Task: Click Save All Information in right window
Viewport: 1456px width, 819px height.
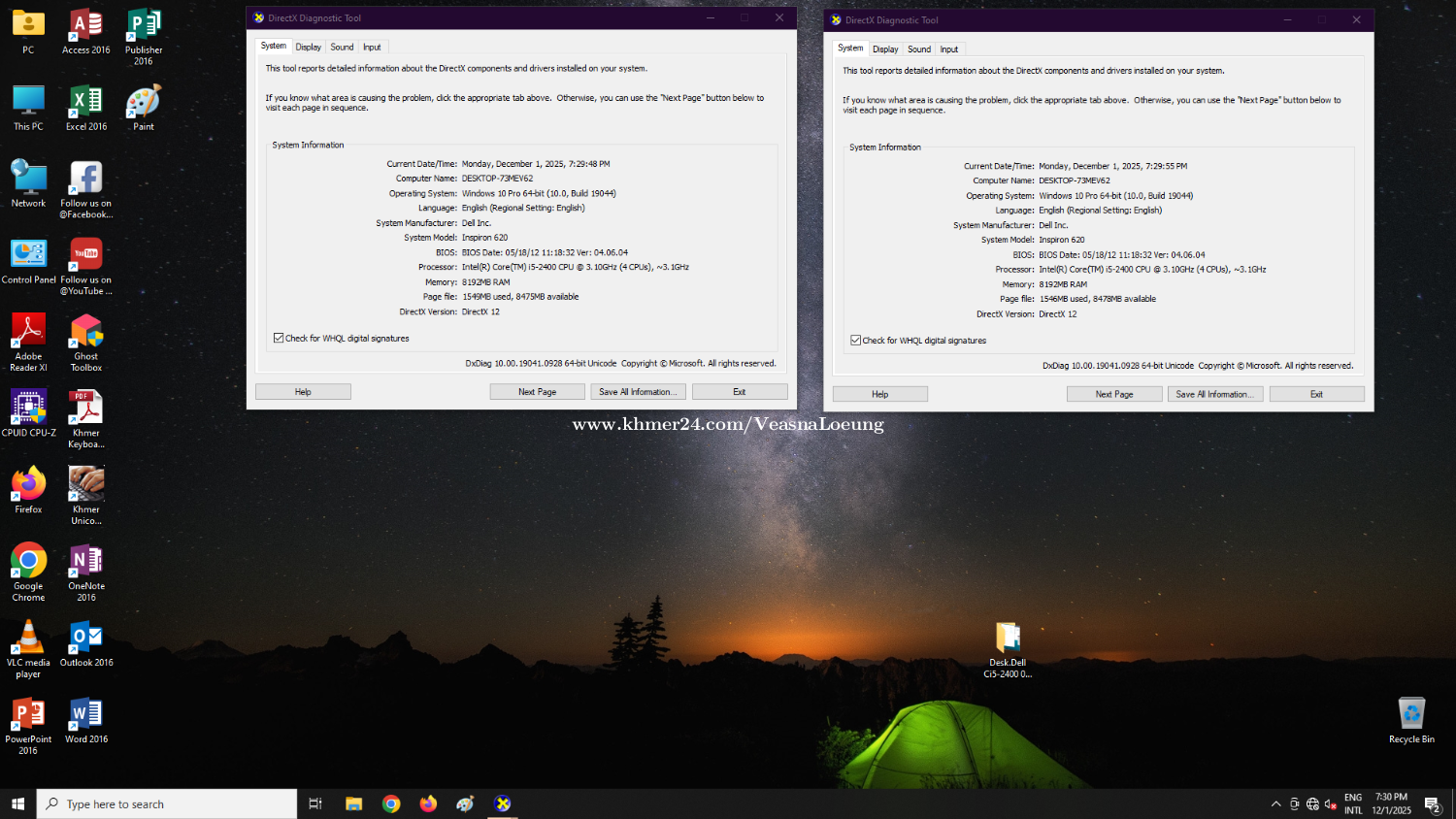Action: (1213, 394)
